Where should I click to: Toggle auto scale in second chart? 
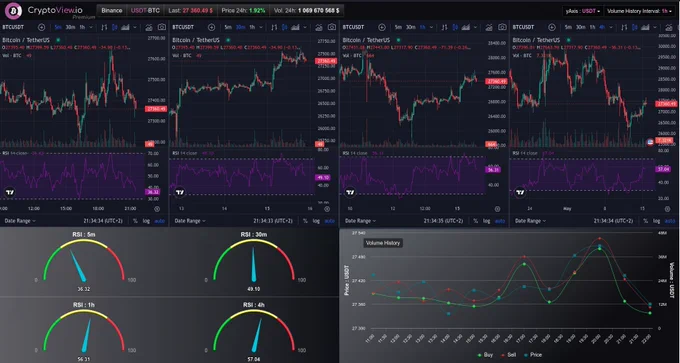(x=330, y=221)
